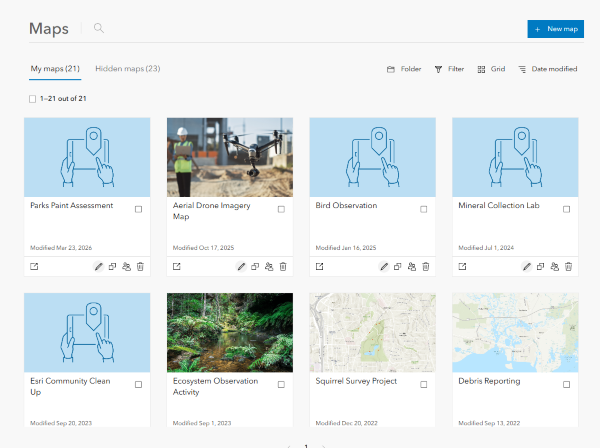Edit the Aerial Drone Imagery Map

point(241,266)
